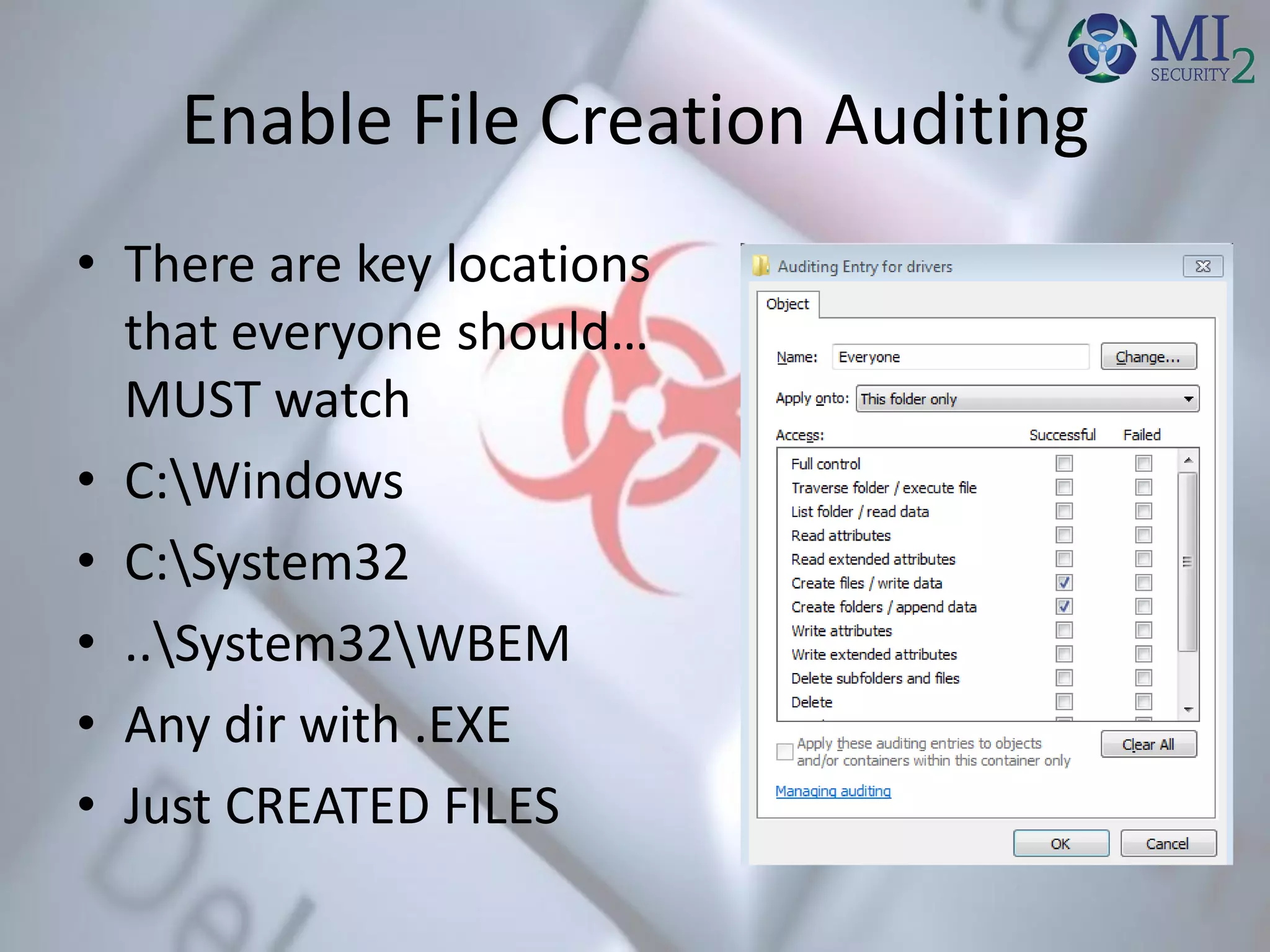Check Failed for Write attributes
The height and width of the screenshot is (952, 1270).
[x=1143, y=630]
